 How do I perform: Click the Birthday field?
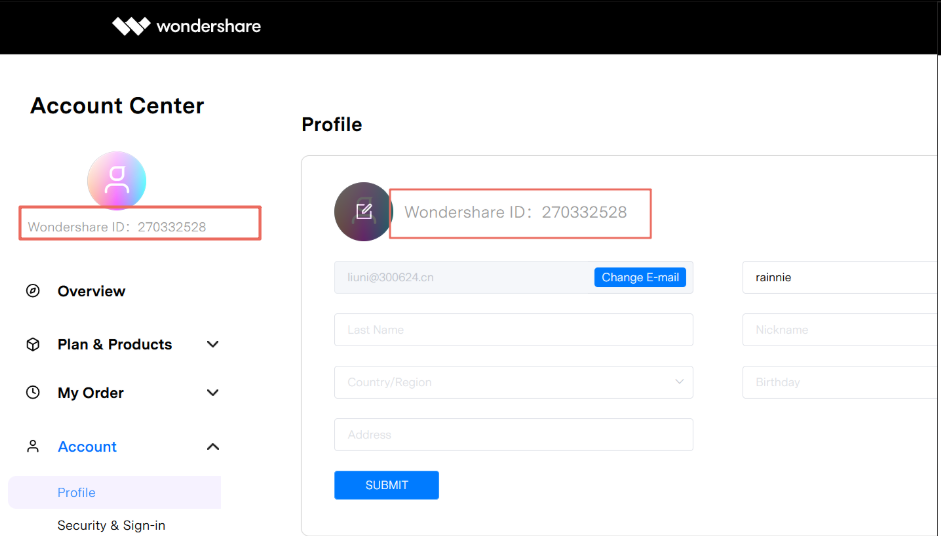841,382
